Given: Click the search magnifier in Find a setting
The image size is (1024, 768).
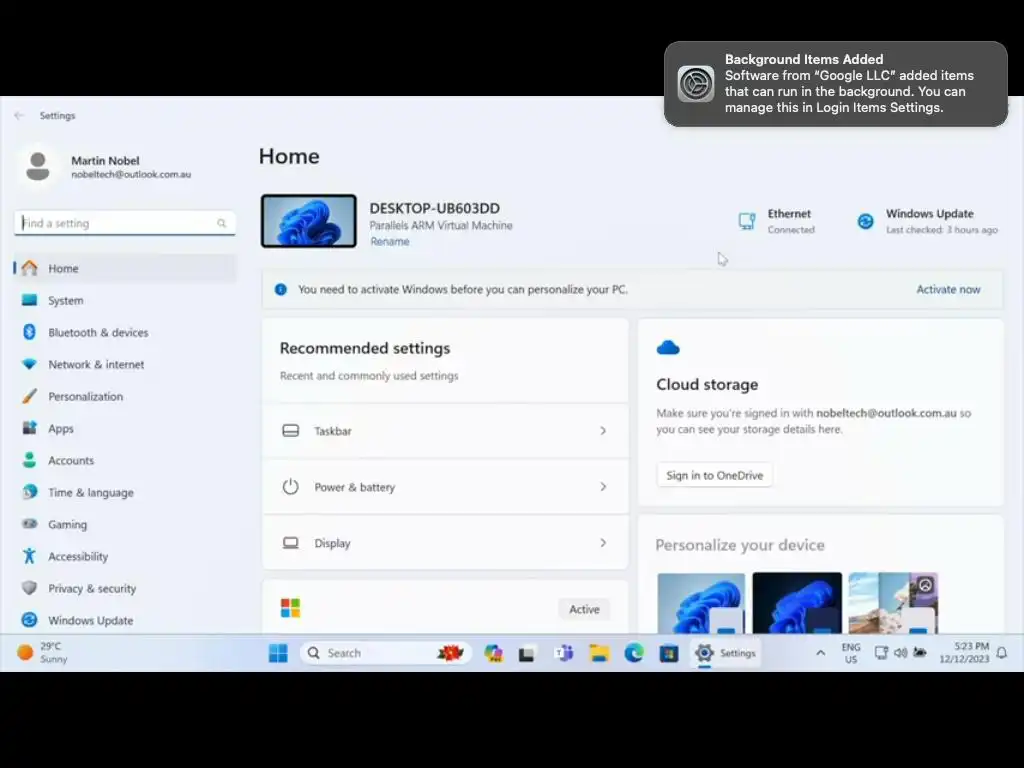Looking at the screenshot, I should point(222,223).
